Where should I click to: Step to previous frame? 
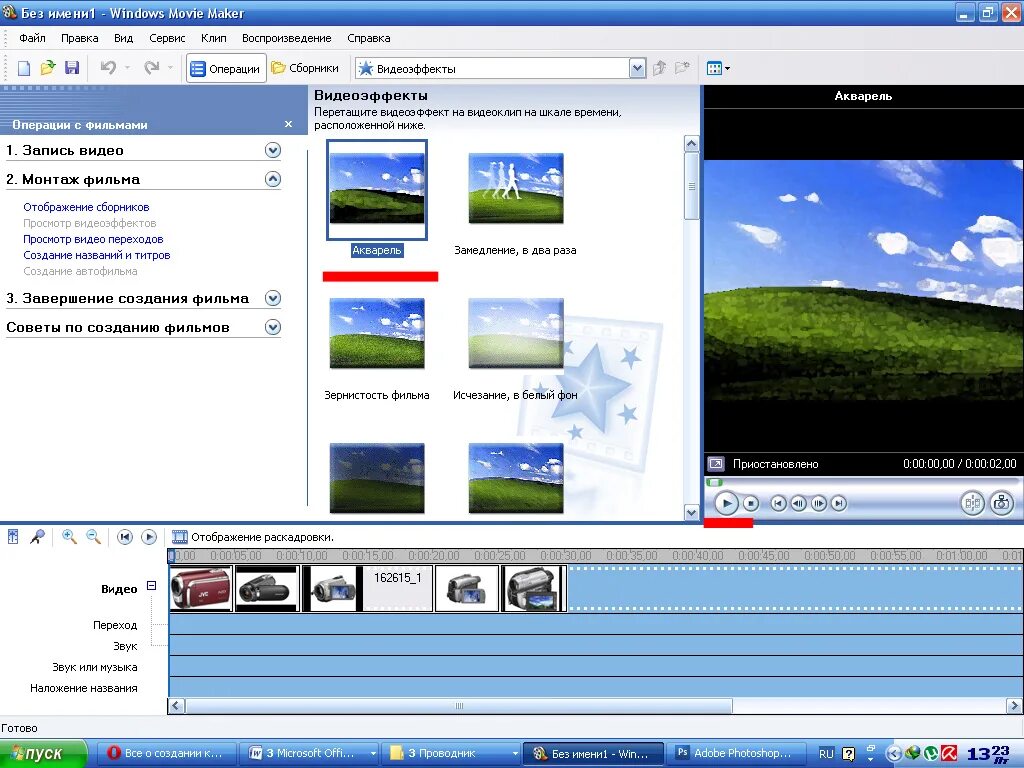point(798,504)
